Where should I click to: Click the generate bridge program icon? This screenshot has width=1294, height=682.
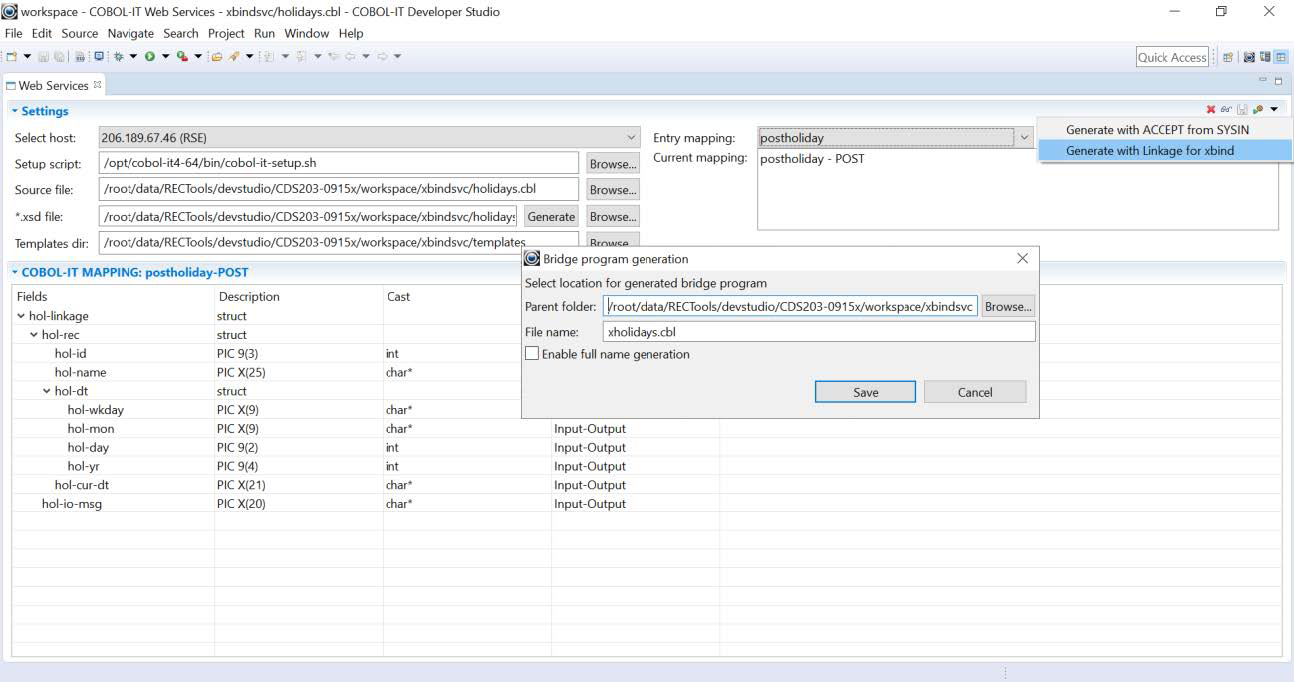1258,108
